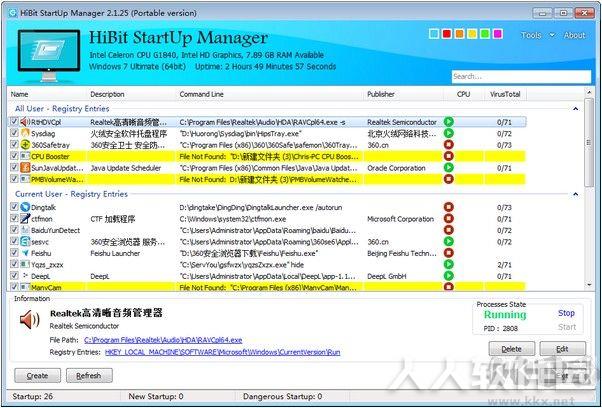The height and width of the screenshot is (408, 602).
Task: Uncheck the Sysdiag startup entry
Action: pos(14,133)
